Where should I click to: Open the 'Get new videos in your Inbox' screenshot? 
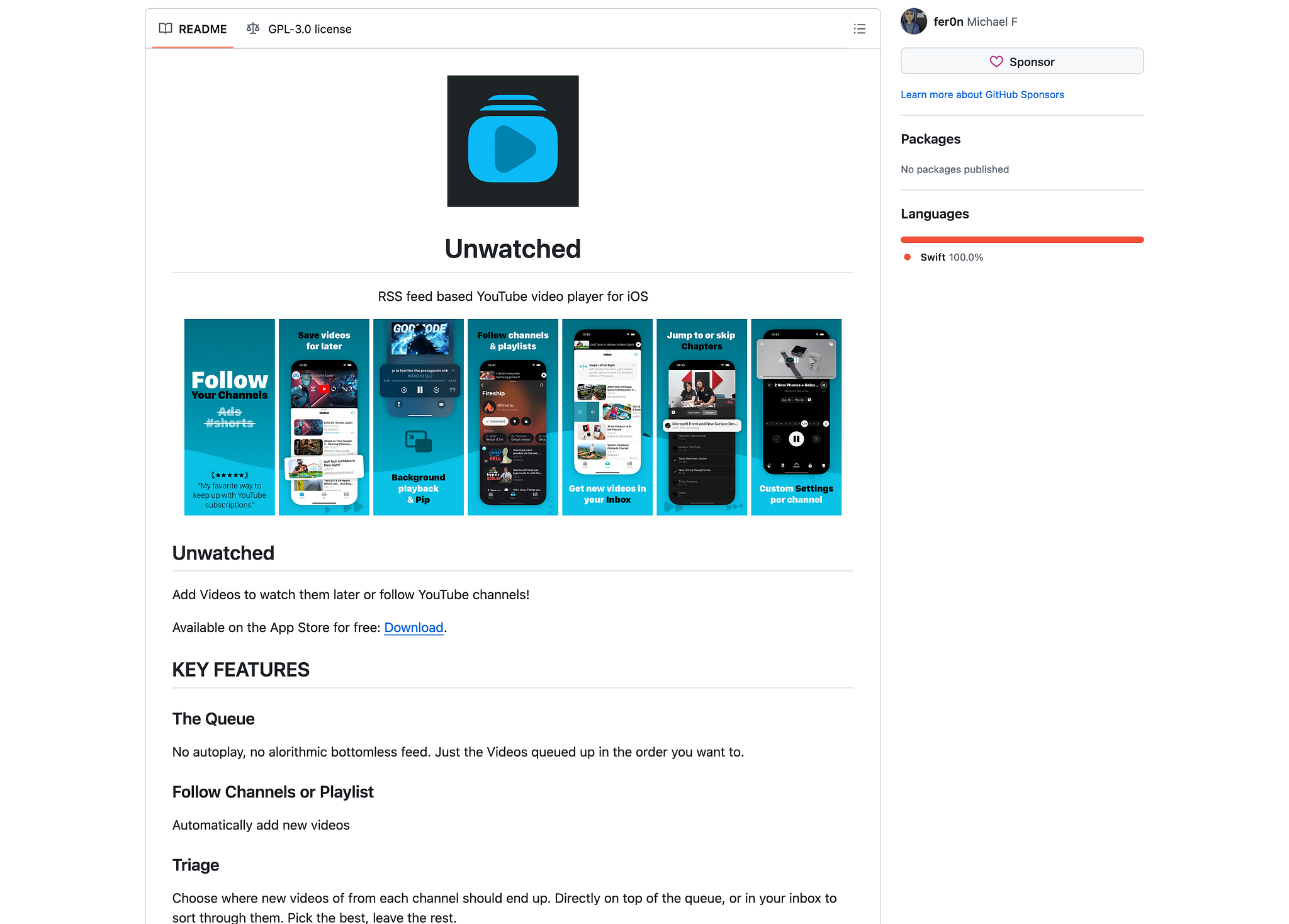[607, 417]
